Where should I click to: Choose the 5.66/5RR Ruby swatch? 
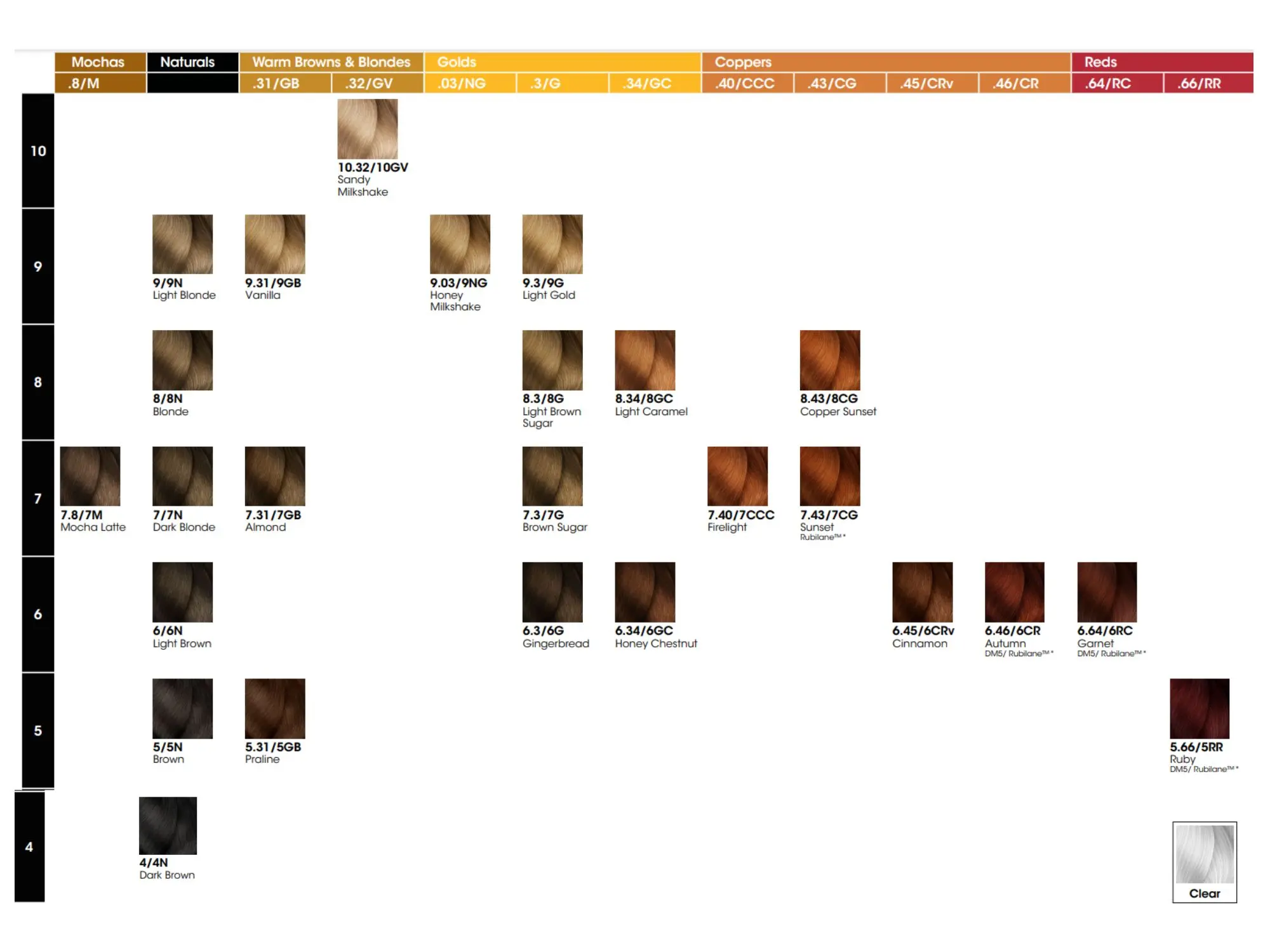tap(1199, 708)
